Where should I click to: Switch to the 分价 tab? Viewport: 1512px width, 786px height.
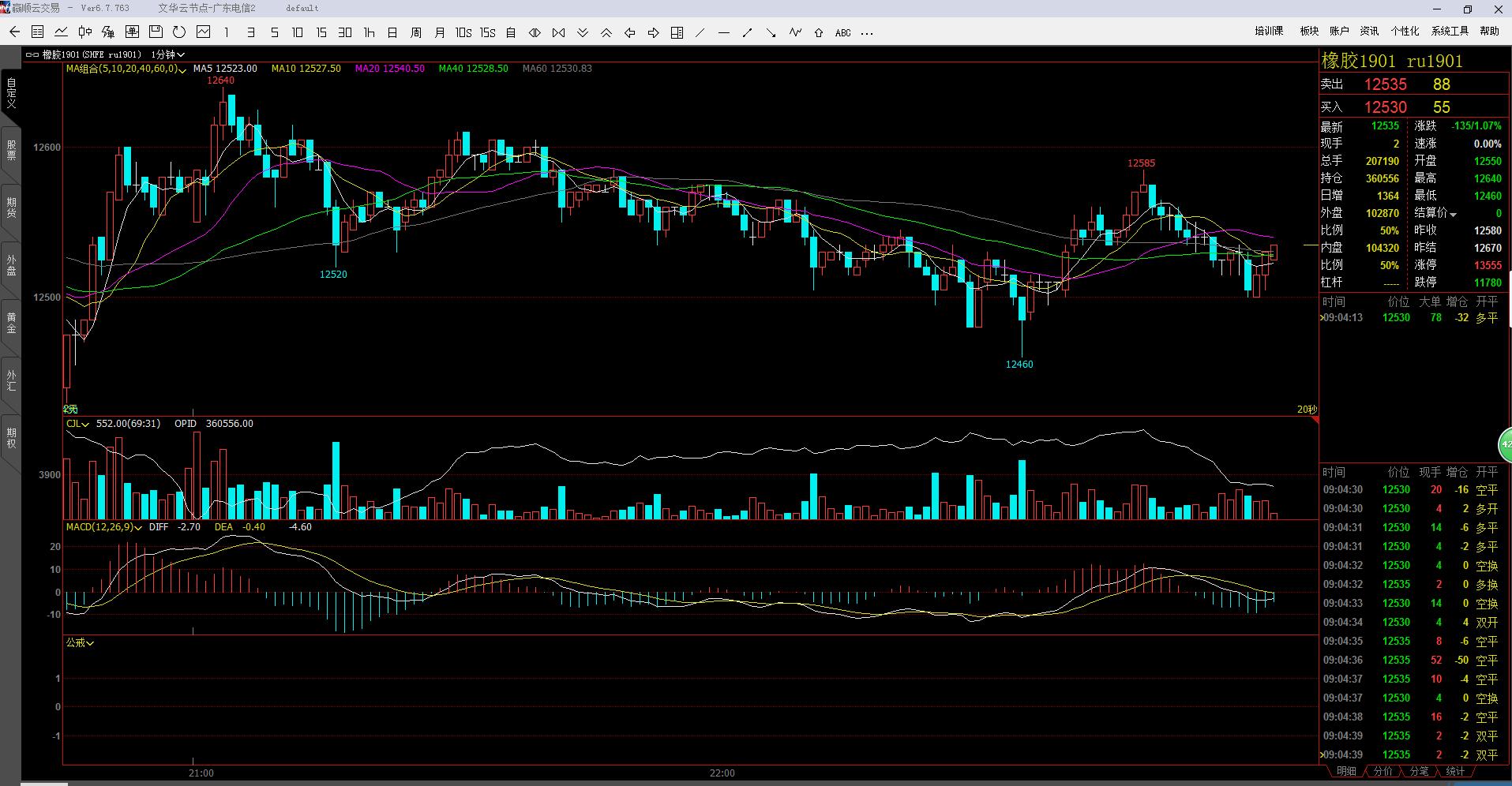pyautogui.click(x=1383, y=771)
